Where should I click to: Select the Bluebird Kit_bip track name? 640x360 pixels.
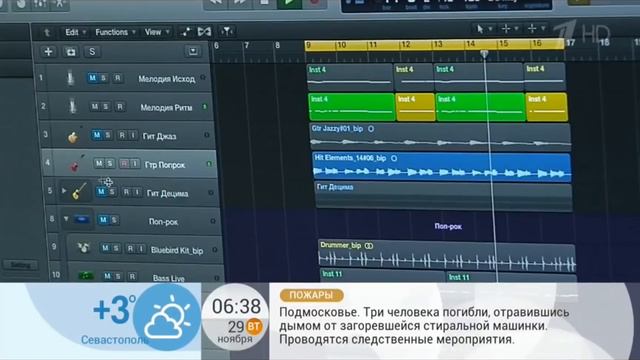coord(177,250)
